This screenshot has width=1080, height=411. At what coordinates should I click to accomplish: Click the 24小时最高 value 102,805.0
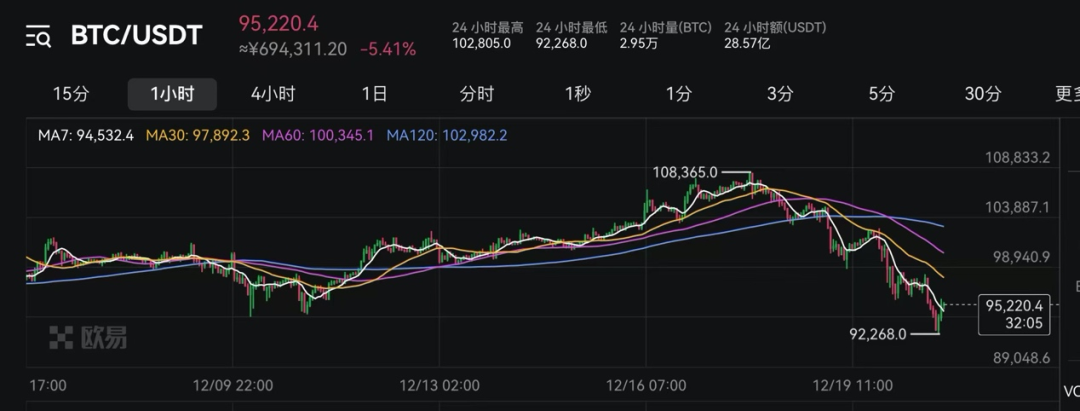click(481, 43)
